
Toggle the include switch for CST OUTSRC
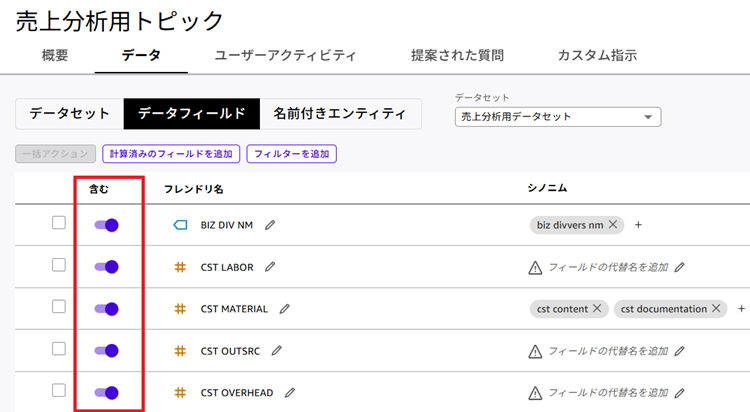(106, 351)
